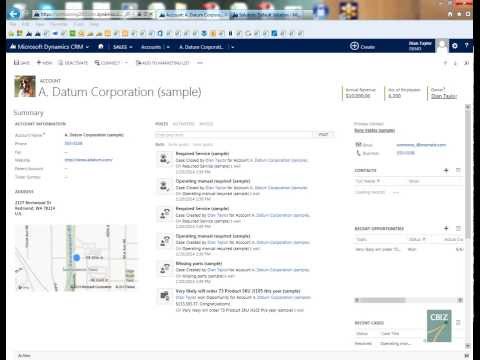Open Microsoft Dynamics CRM logo menu
Screen dimensions: 480x360
[x=49, y=47]
